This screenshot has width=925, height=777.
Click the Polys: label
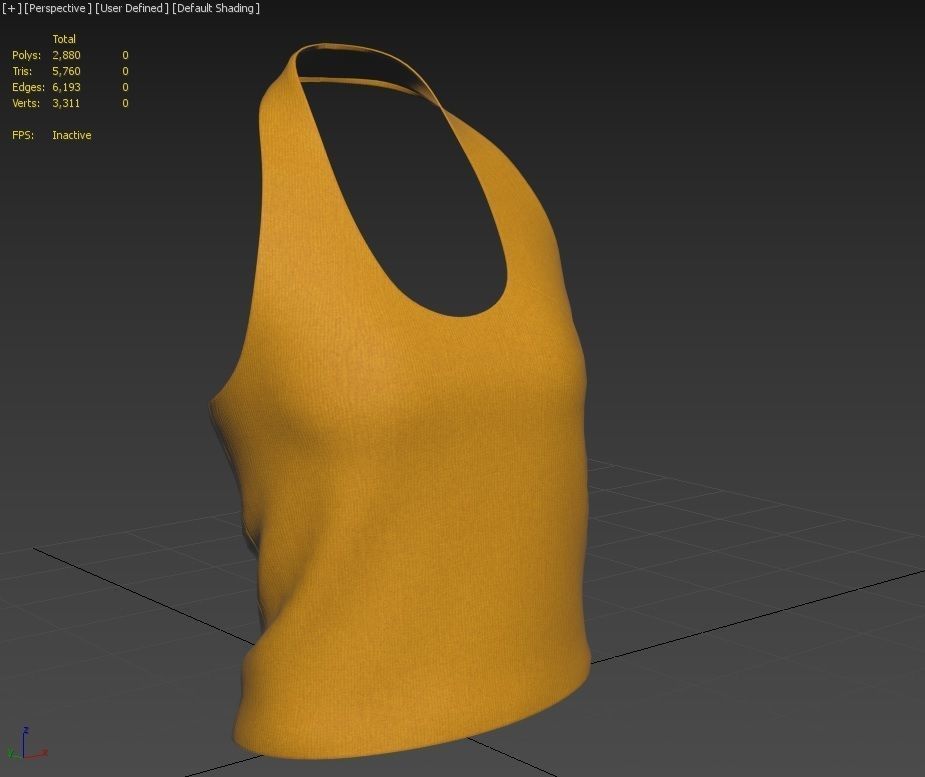point(27,55)
